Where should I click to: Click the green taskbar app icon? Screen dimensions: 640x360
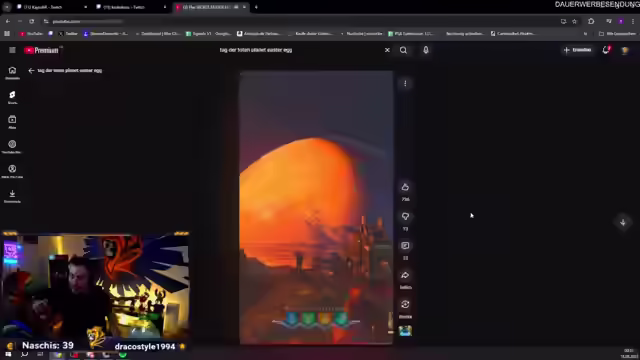[x=122, y=355]
